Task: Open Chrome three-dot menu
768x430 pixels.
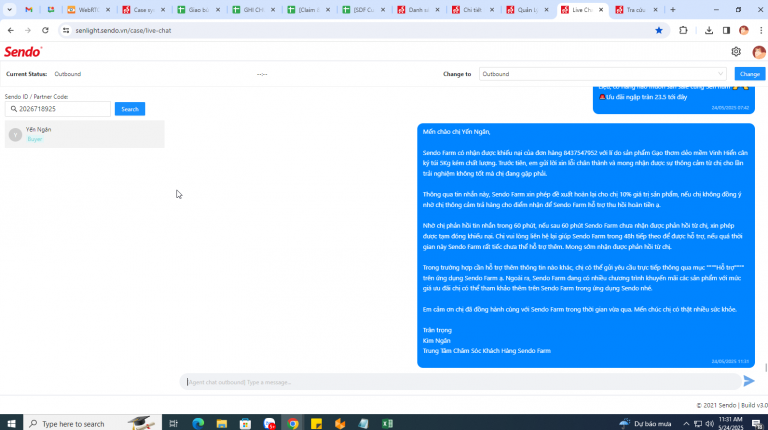Action: (x=761, y=30)
